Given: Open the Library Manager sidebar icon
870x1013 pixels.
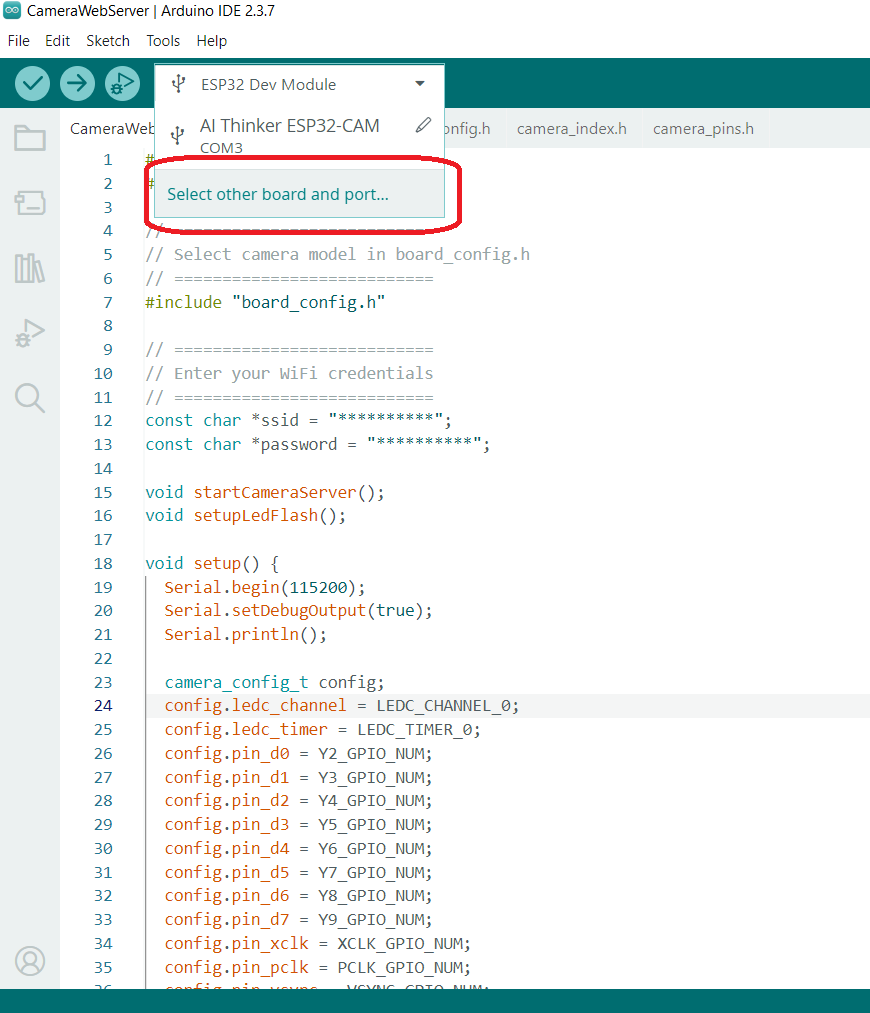Looking at the screenshot, I should (29, 268).
